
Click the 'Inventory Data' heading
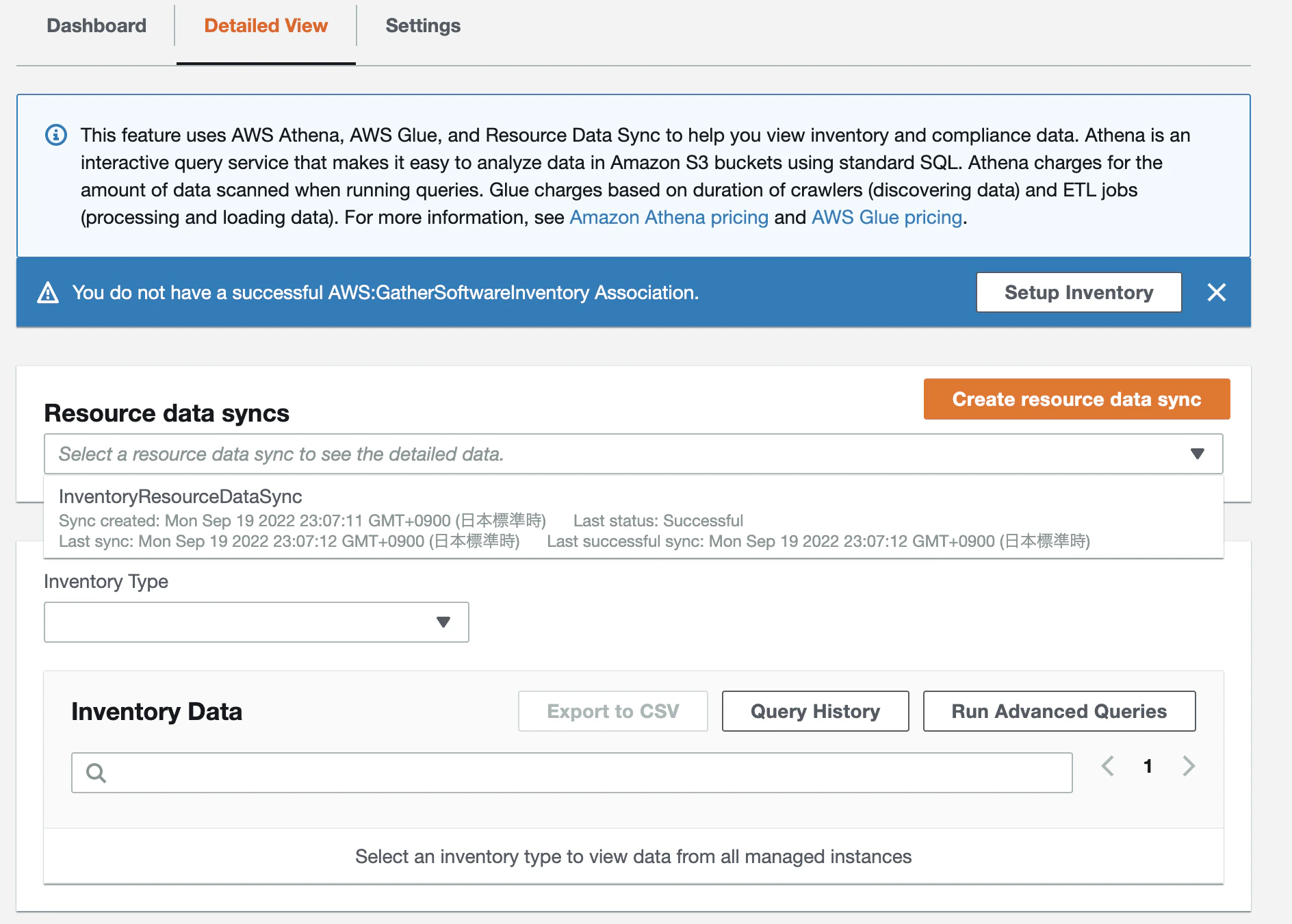pyautogui.click(x=157, y=712)
